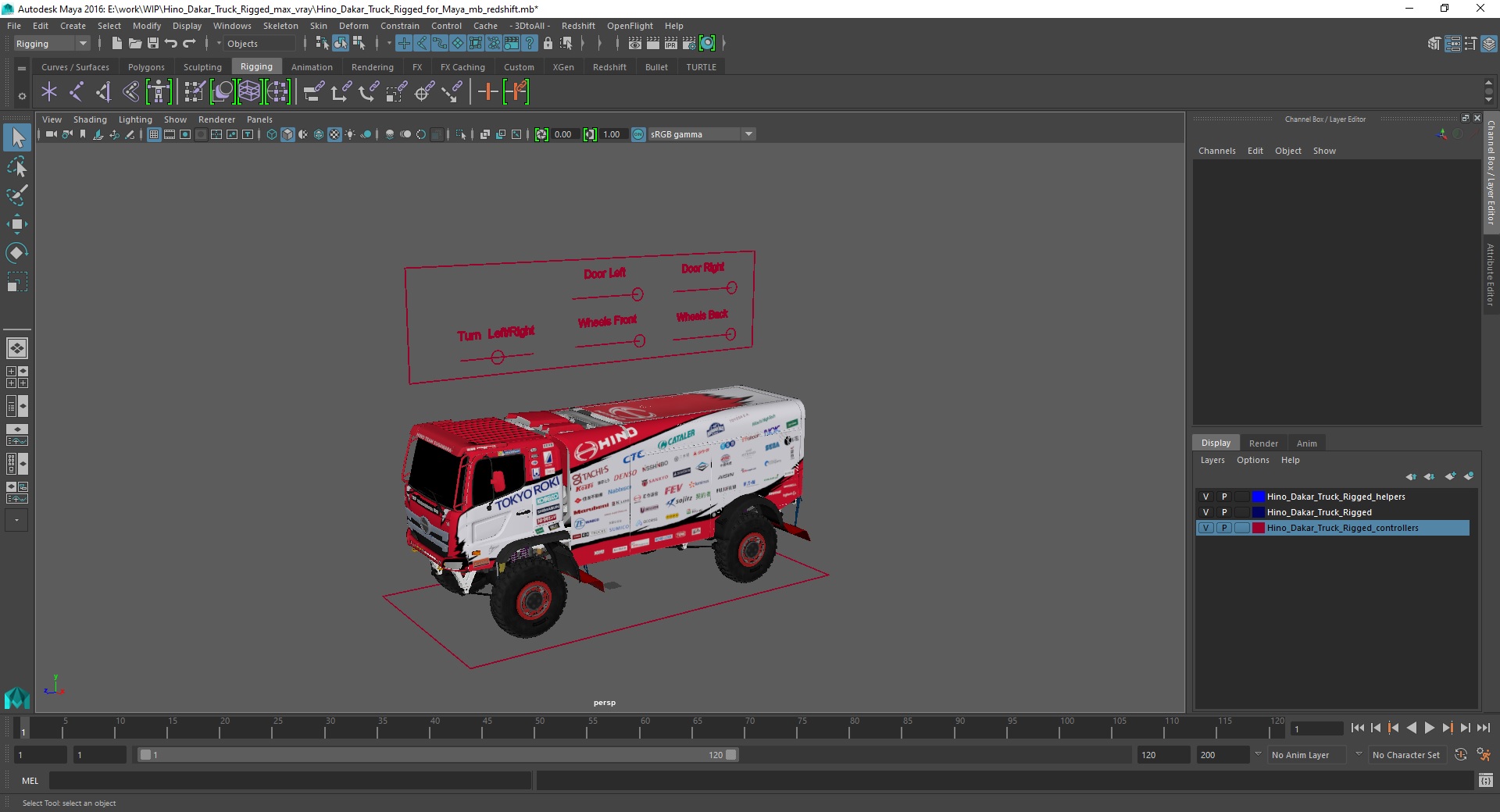The width and height of the screenshot is (1500, 812).
Task: Toggle visibility V of Hino_Dakar_Truck_Rigged_helpers layer
Action: coord(1205,497)
